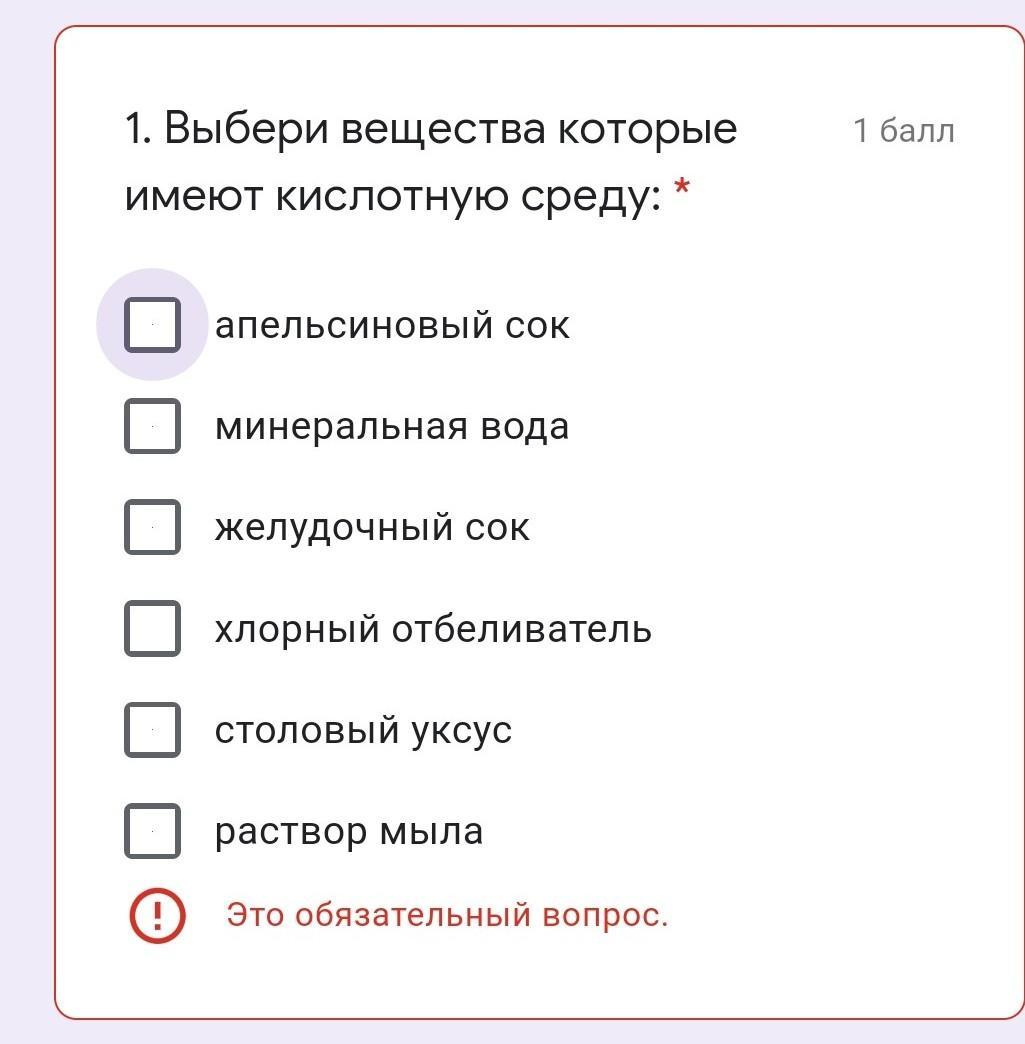Click the 'хлорный отбеливатель' answer text
The height and width of the screenshot is (1044, 1025).
coord(433,629)
